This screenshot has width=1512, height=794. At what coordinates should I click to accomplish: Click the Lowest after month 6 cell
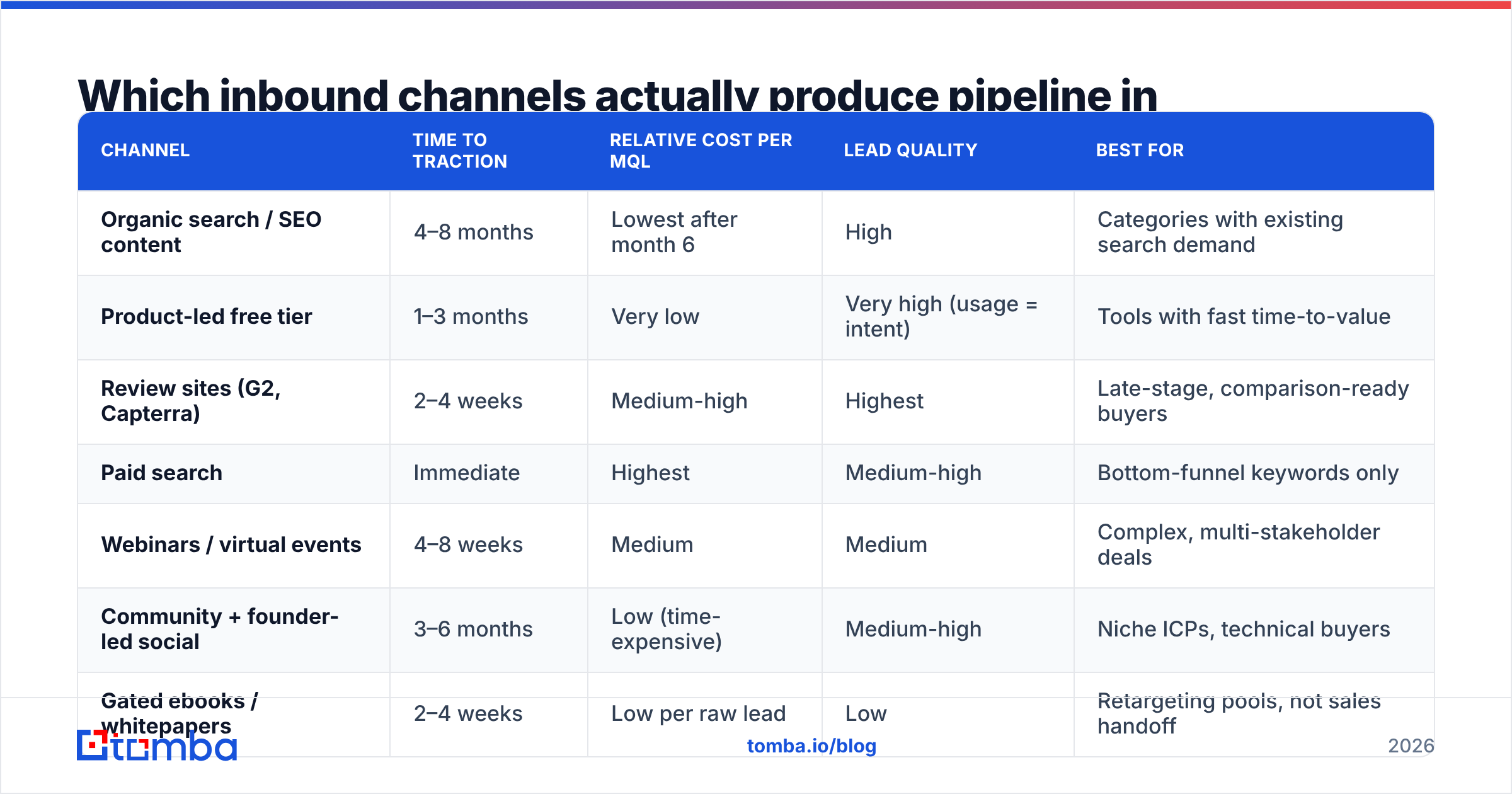click(x=705, y=233)
